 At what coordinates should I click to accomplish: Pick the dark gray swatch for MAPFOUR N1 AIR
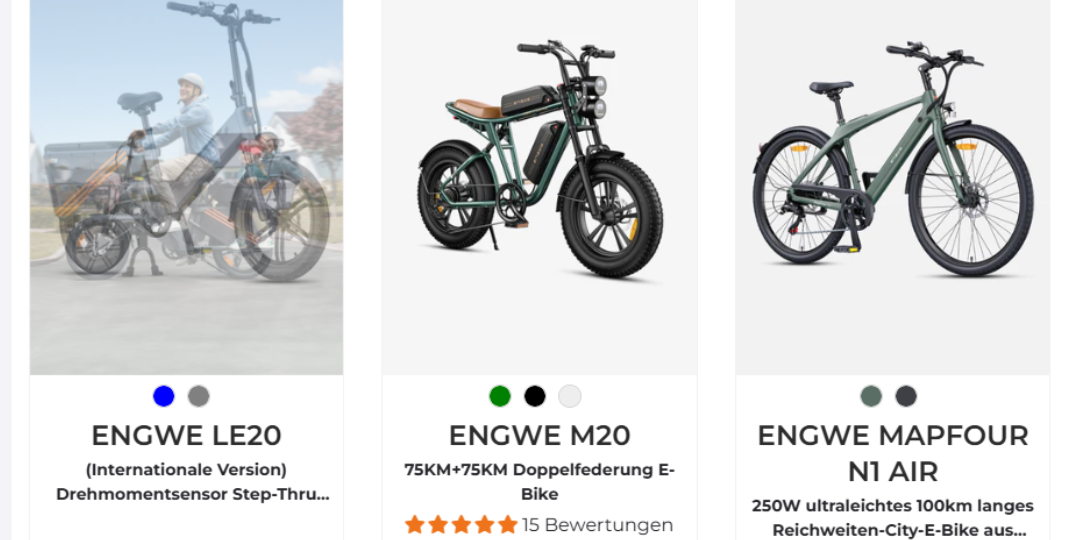pos(906,396)
